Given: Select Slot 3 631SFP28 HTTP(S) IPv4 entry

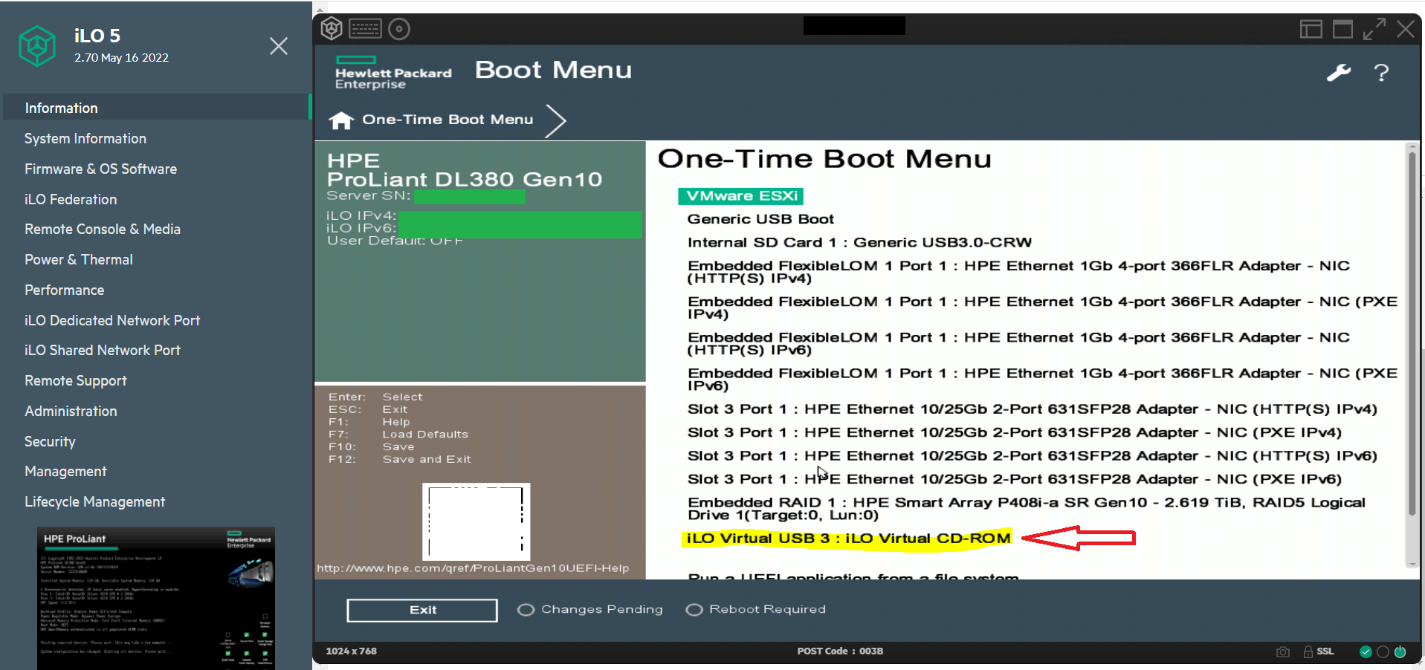Looking at the screenshot, I should pos(1033,409).
